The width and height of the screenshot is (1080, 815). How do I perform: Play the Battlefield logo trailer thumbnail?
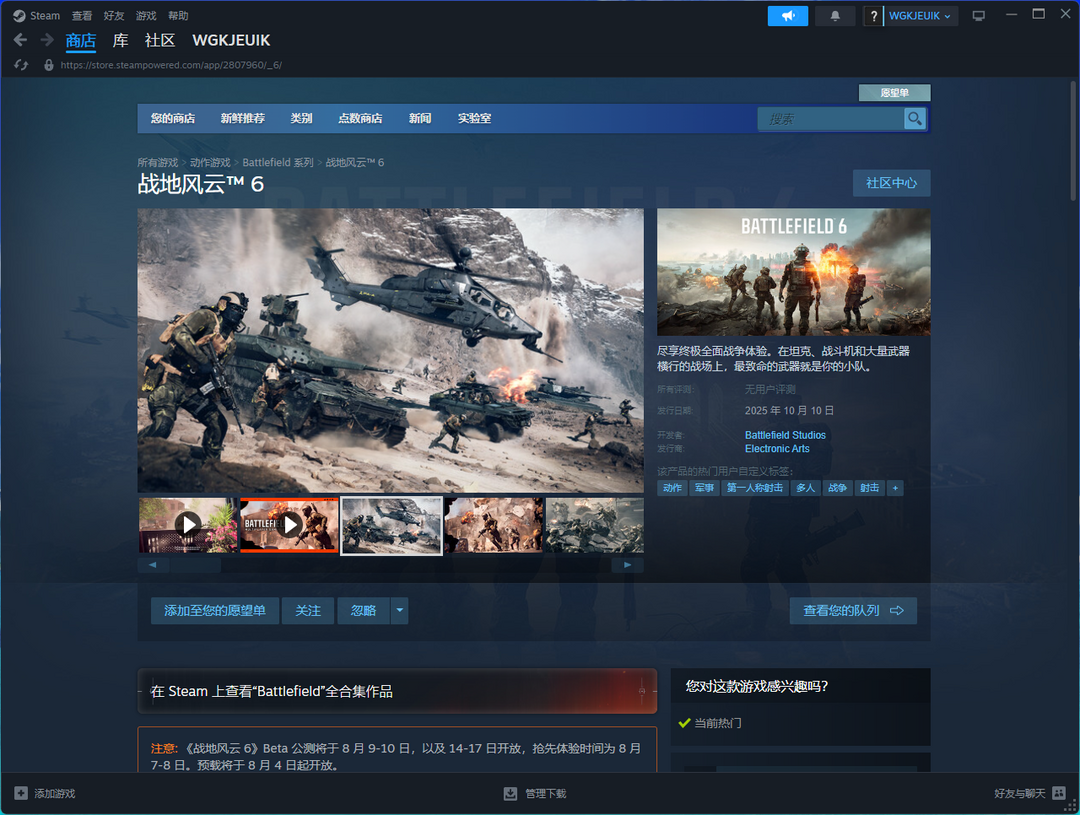[x=289, y=525]
